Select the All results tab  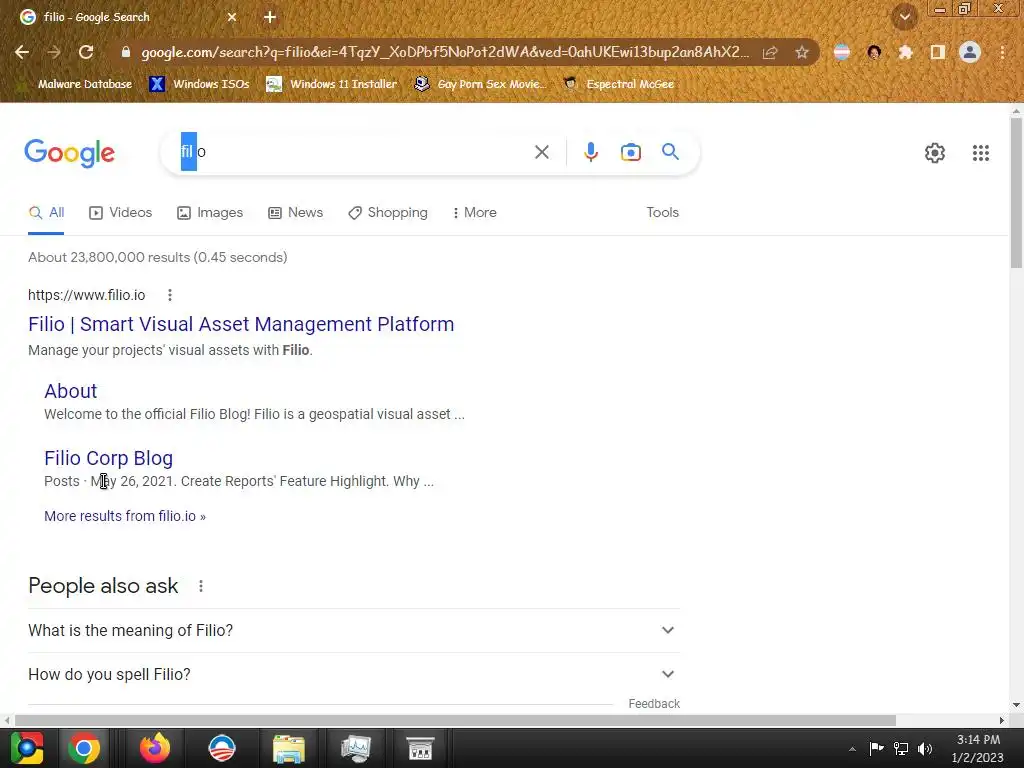[x=46, y=213]
